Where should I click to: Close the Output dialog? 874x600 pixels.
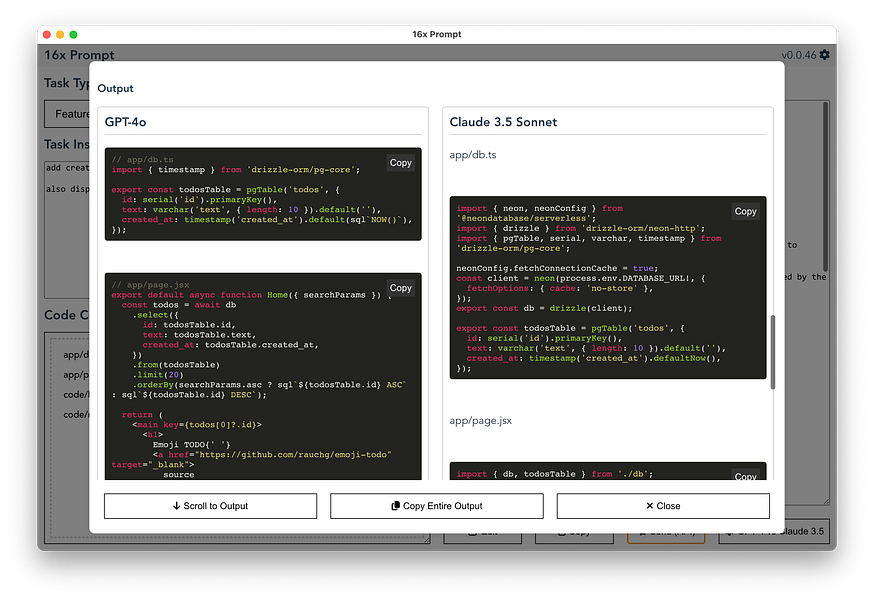tap(663, 506)
